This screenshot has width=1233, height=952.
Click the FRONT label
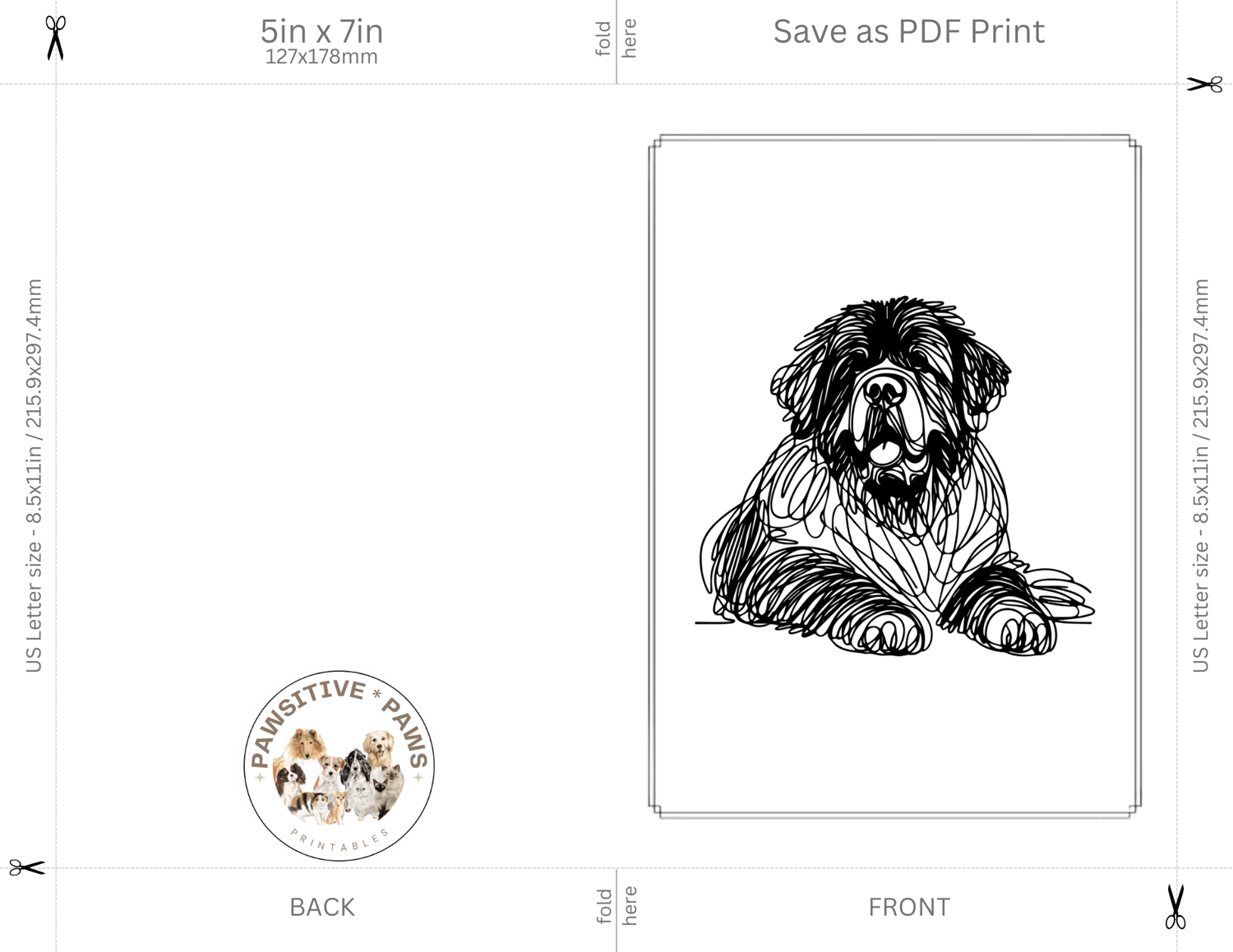point(909,907)
